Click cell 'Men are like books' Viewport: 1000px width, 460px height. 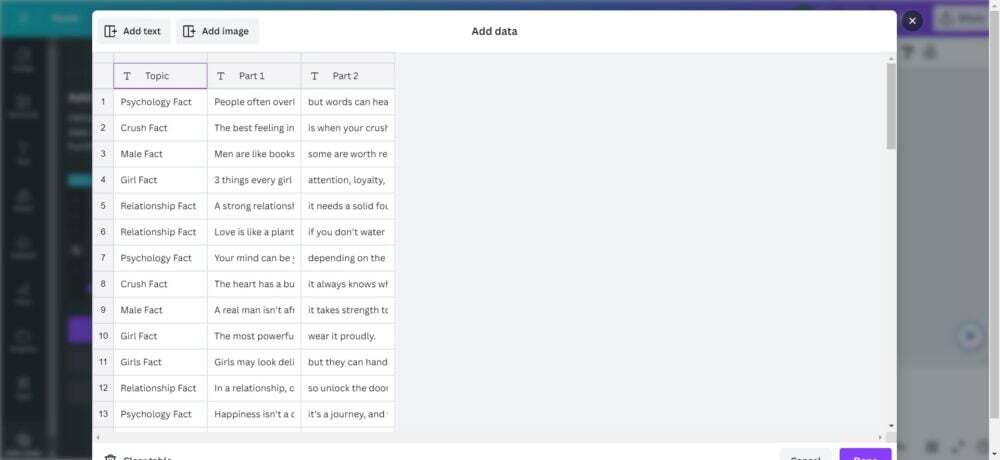254,154
